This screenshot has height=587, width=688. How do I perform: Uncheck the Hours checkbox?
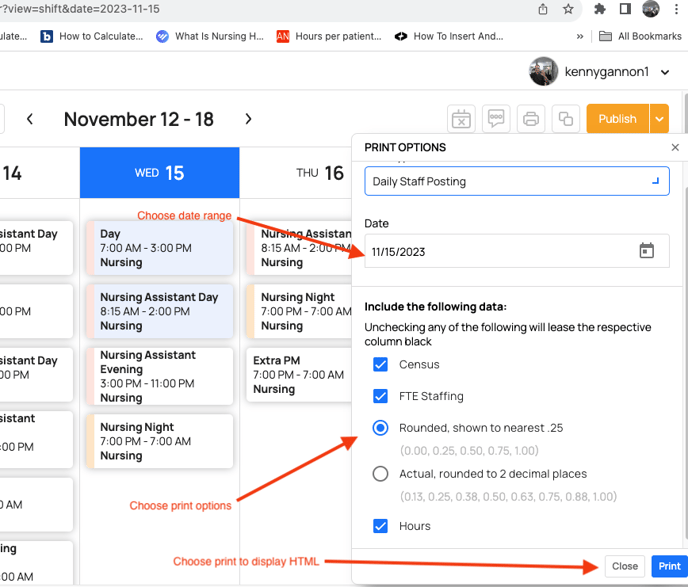click(x=380, y=526)
